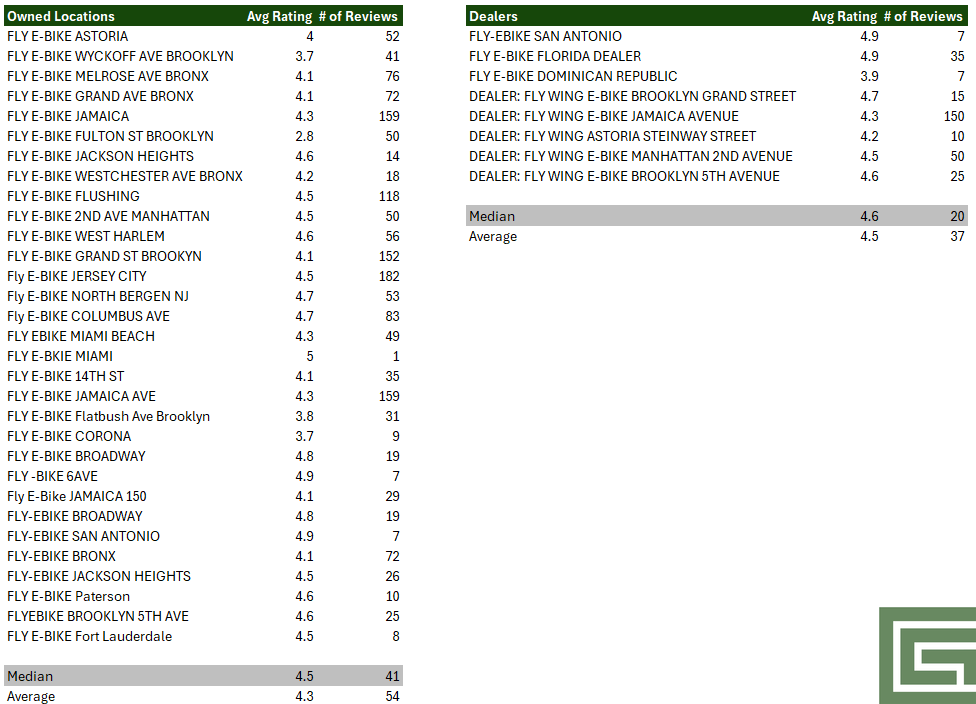Select FLY EBIKE MIAMI BEACH cell
The height and width of the screenshot is (704, 976).
81,336
